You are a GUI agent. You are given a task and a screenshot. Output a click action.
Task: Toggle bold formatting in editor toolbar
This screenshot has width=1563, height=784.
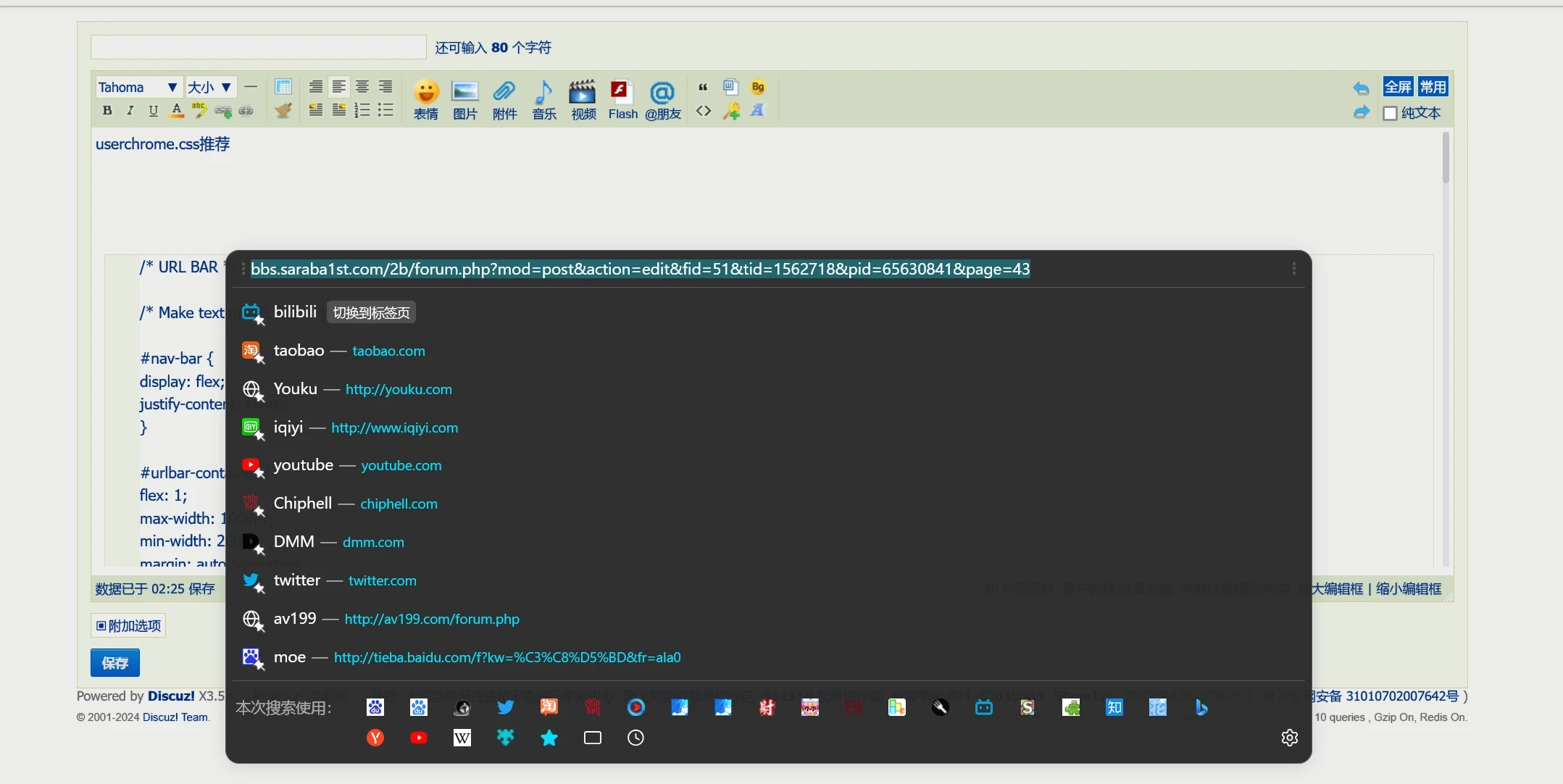click(x=107, y=110)
